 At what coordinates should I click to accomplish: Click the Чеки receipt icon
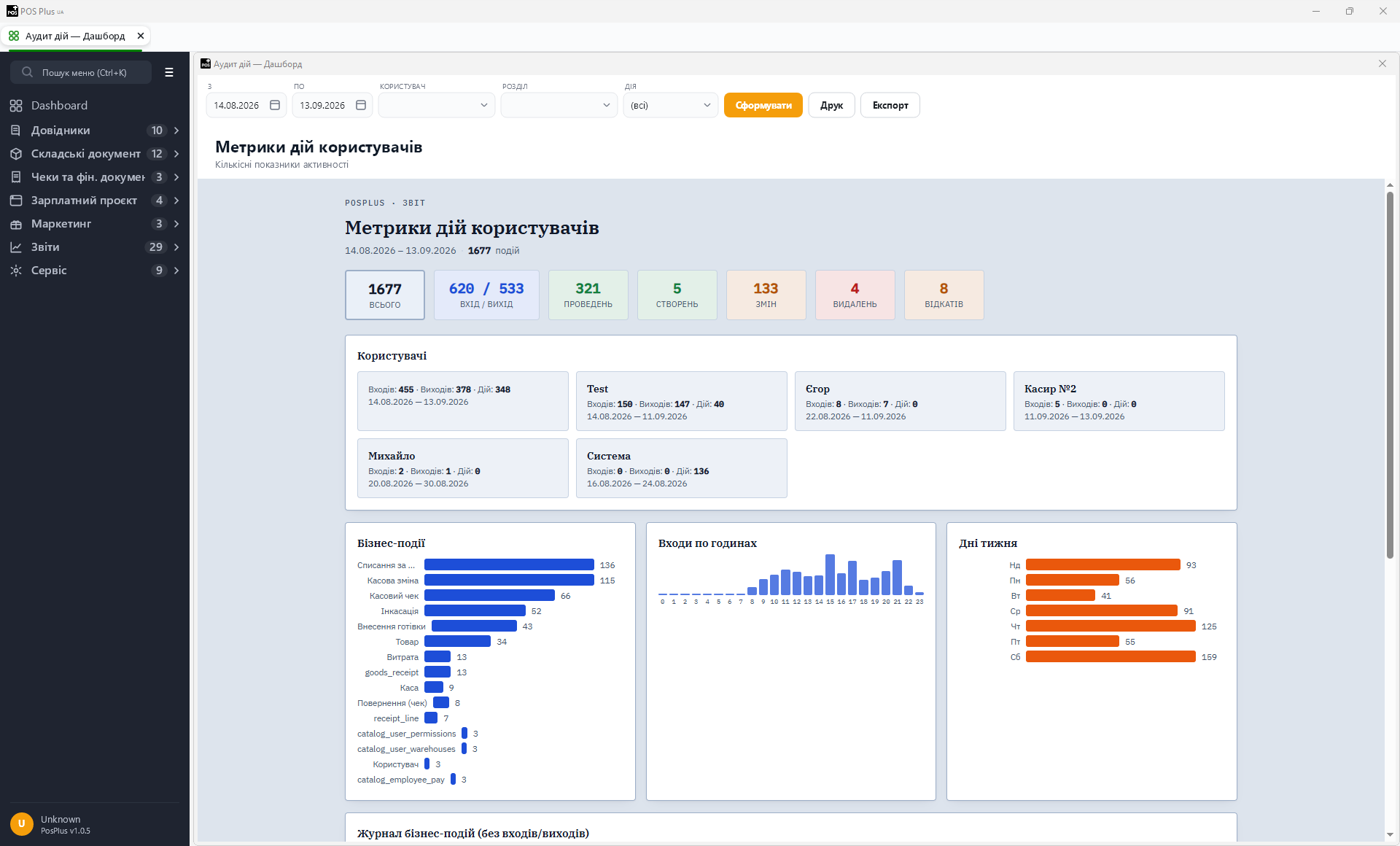[16, 177]
